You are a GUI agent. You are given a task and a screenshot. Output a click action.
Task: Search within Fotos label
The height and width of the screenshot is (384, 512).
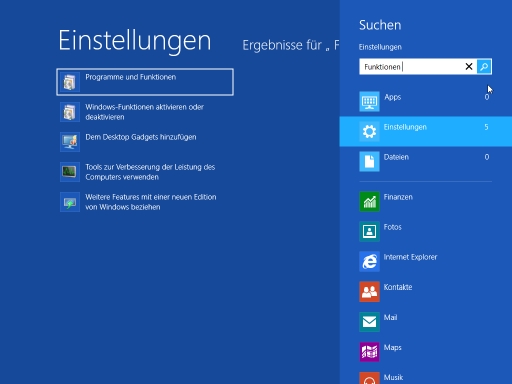point(392,227)
